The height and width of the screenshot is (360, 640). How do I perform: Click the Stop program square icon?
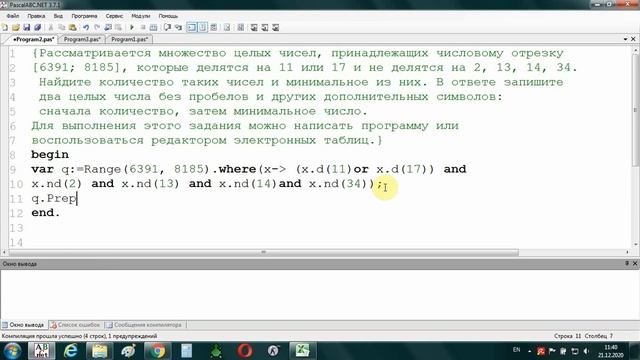click(x=143, y=27)
